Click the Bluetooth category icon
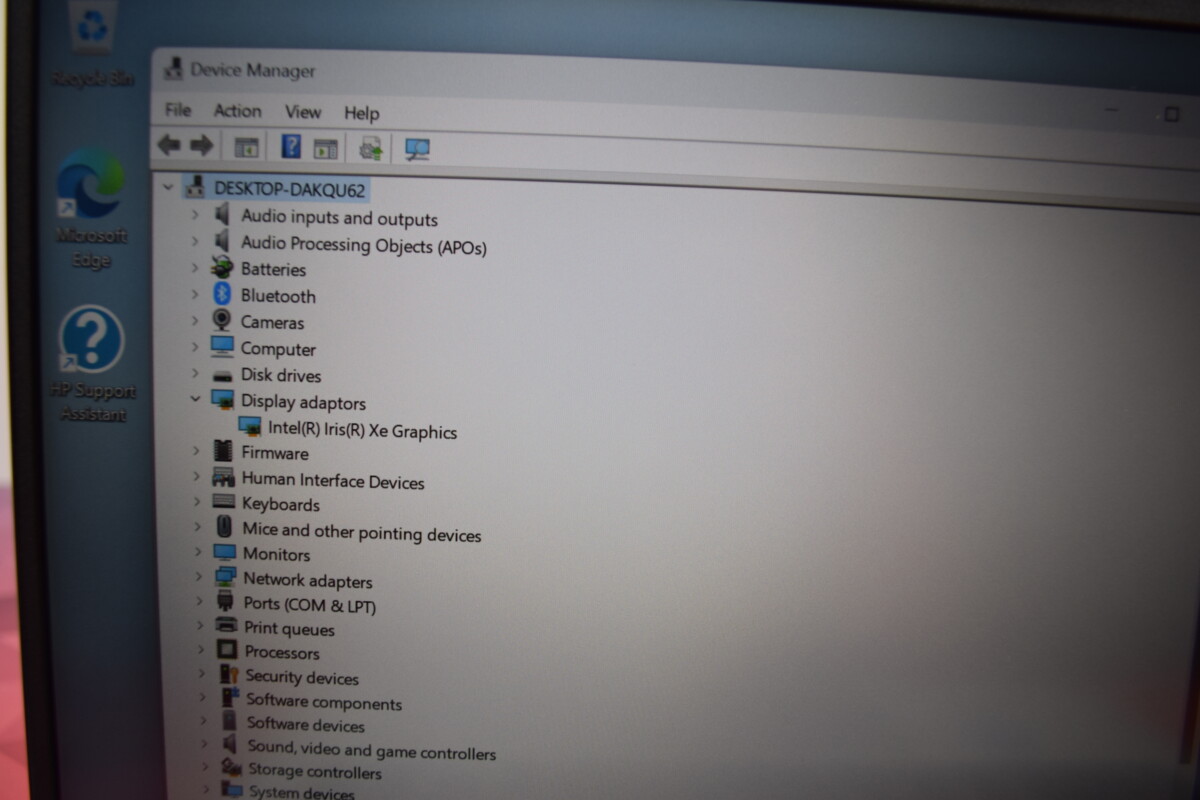The height and width of the screenshot is (800, 1200). [222, 295]
